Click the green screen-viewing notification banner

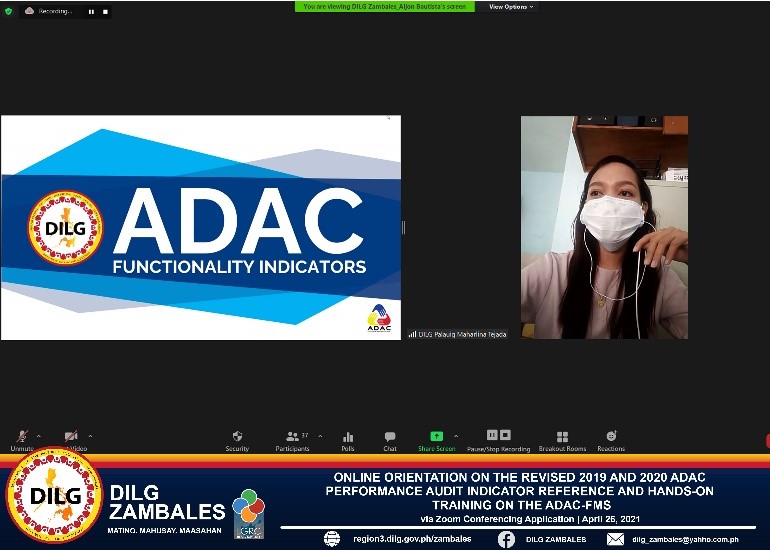click(x=385, y=7)
